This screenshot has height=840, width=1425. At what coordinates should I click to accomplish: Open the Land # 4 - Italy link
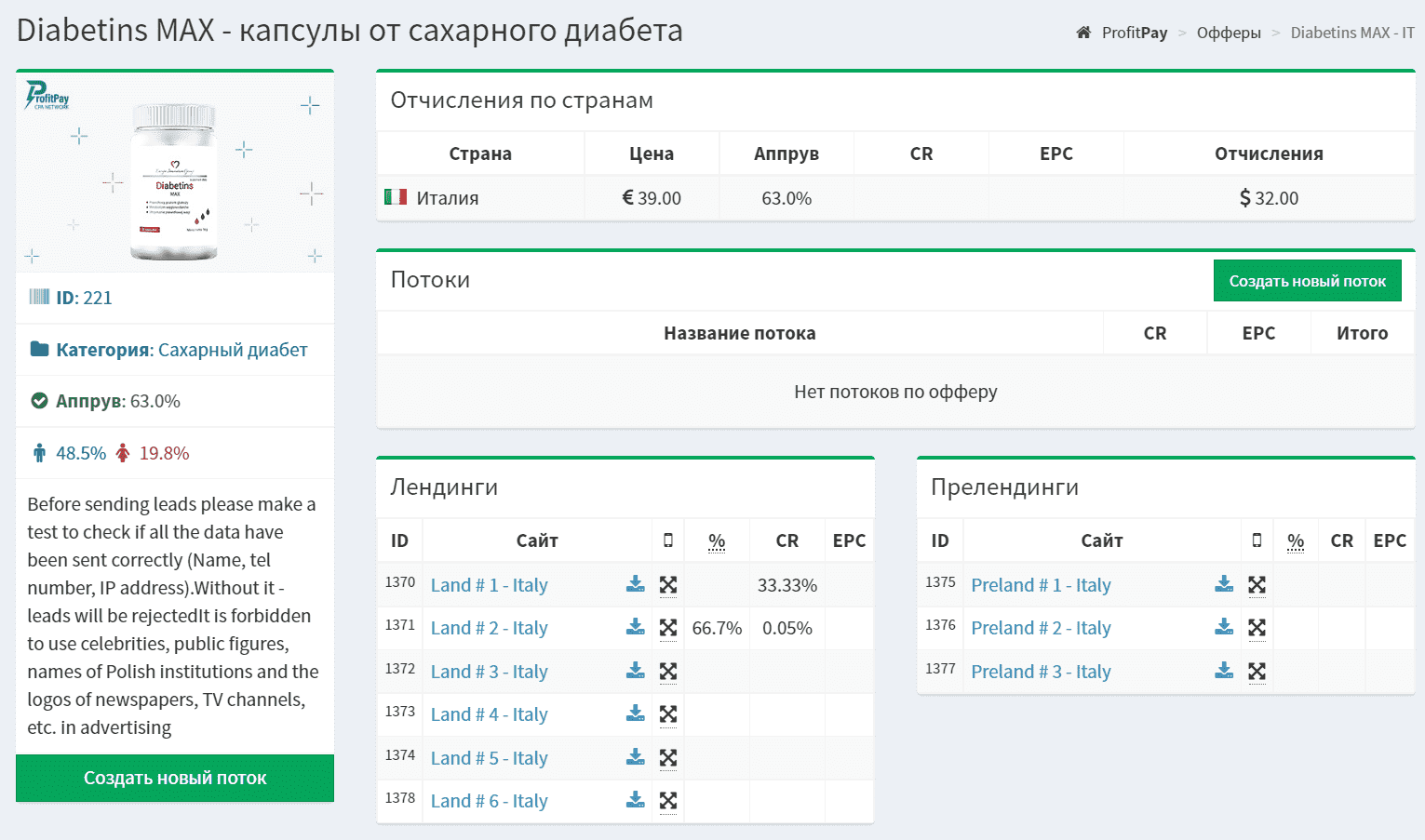coord(489,714)
